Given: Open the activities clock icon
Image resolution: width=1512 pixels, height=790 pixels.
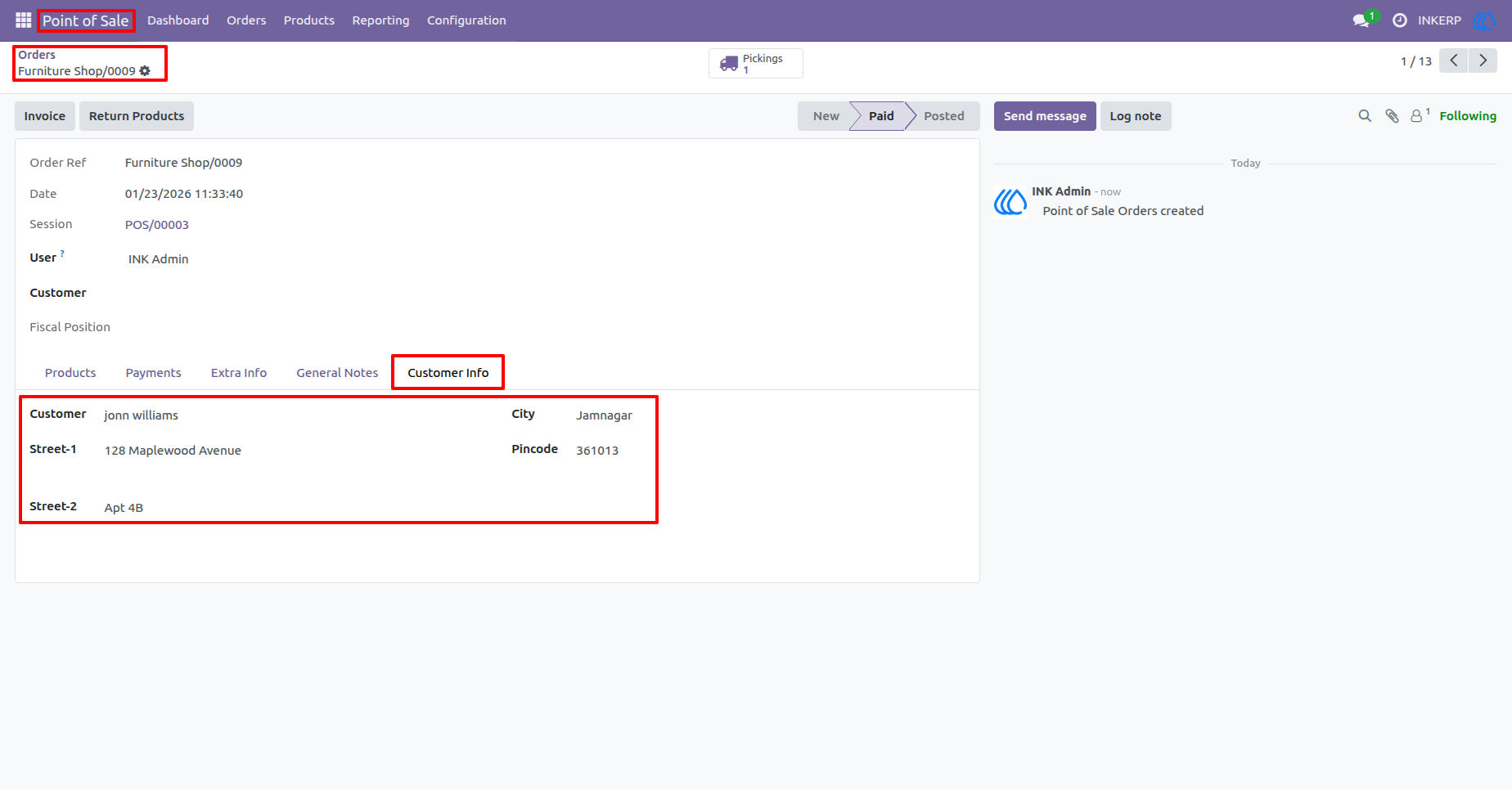Looking at the screenshot, I should [x=1400, y=20].
